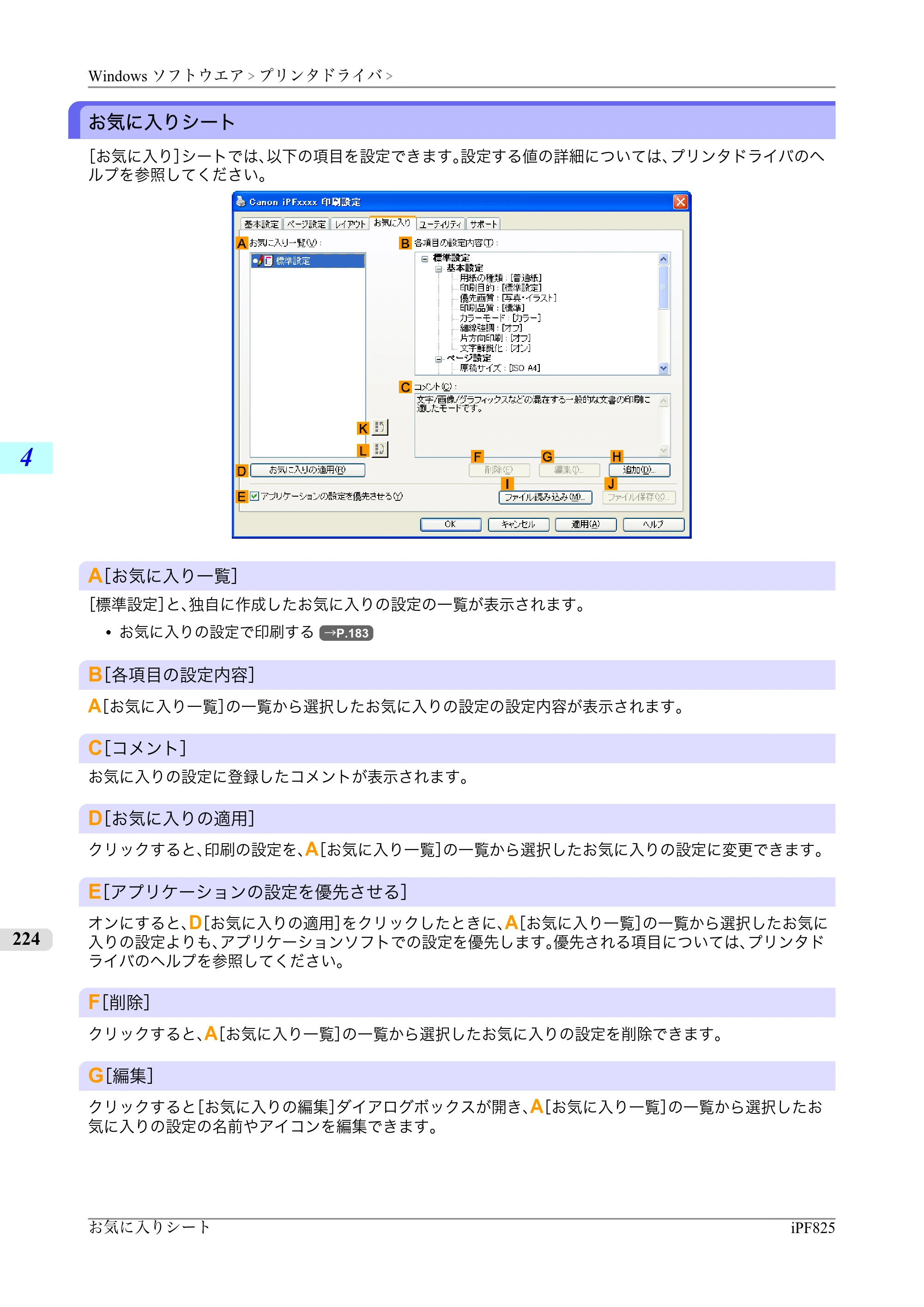Click the printer icon in the dialog title bar
Image resolution: width=924 pixels, height=1307 pixels.
pyautogui.click(x=241, y=201)
